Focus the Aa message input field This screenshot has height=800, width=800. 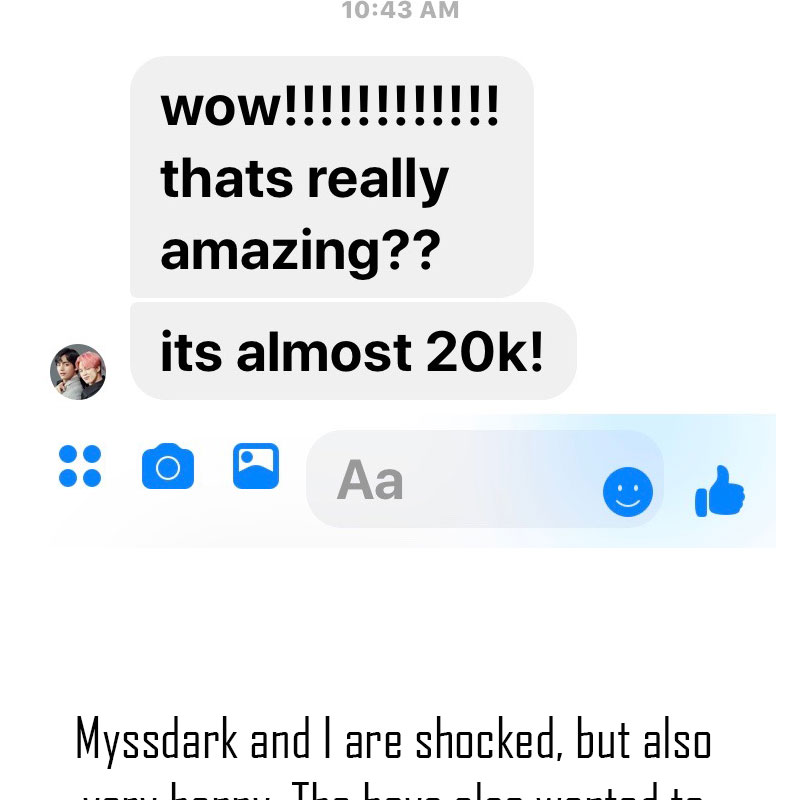485,479
